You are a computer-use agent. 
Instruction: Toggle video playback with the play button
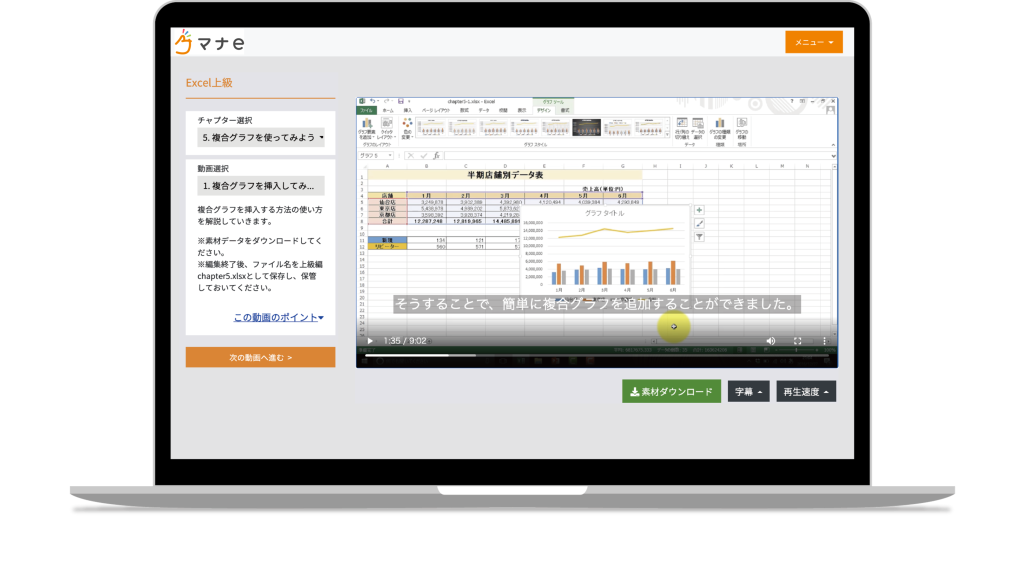tap(369, 341)
